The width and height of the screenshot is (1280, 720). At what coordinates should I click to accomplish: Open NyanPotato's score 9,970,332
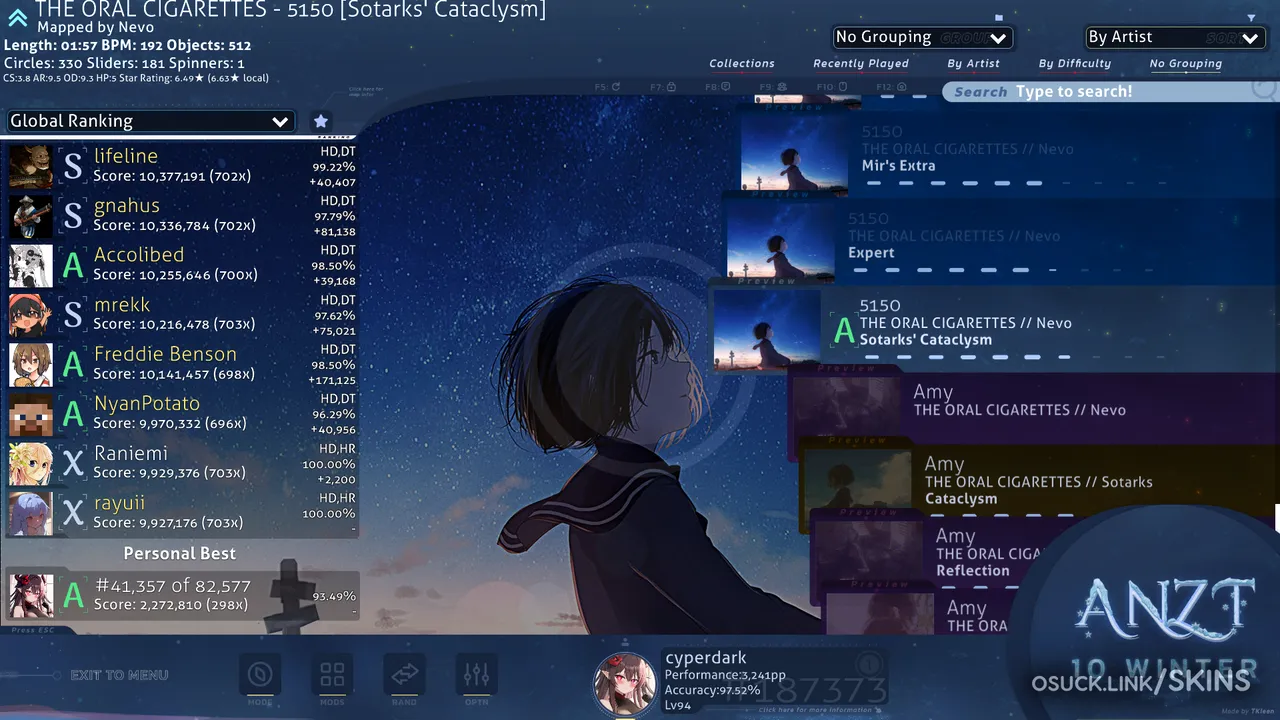click(181, 414)
